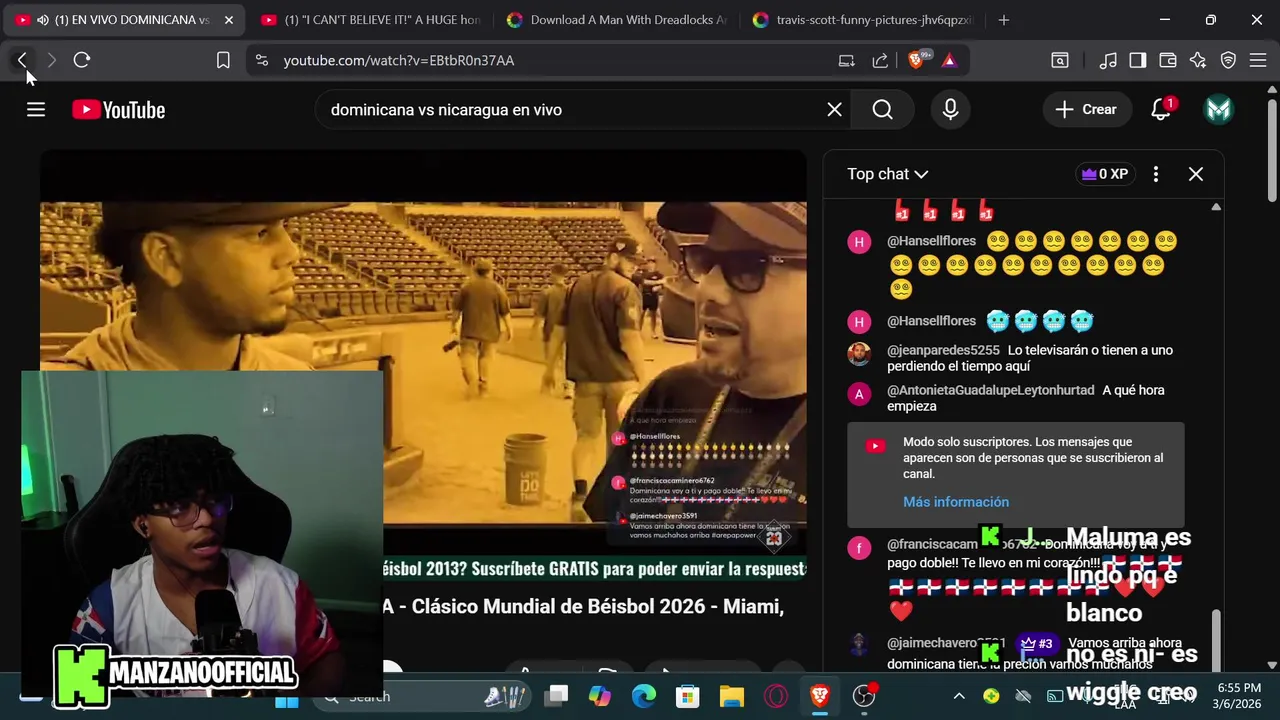Click the Crear button
This screenshot has width=1280, height=720.
[x=1086, y=110]
